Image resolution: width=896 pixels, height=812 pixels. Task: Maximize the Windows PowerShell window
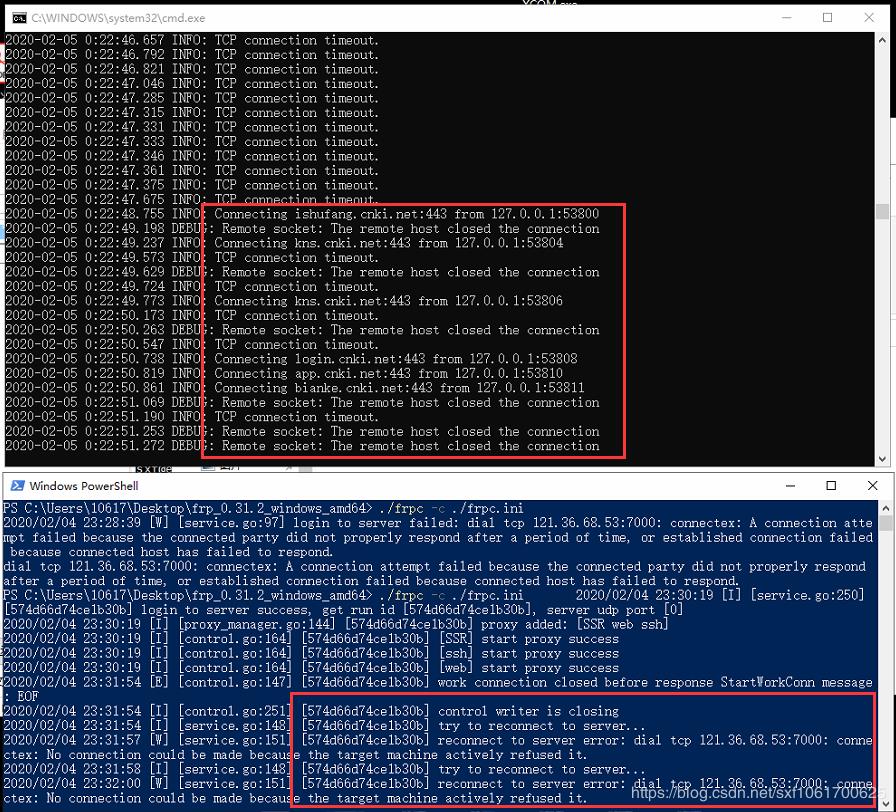click(x=831, y=486)
